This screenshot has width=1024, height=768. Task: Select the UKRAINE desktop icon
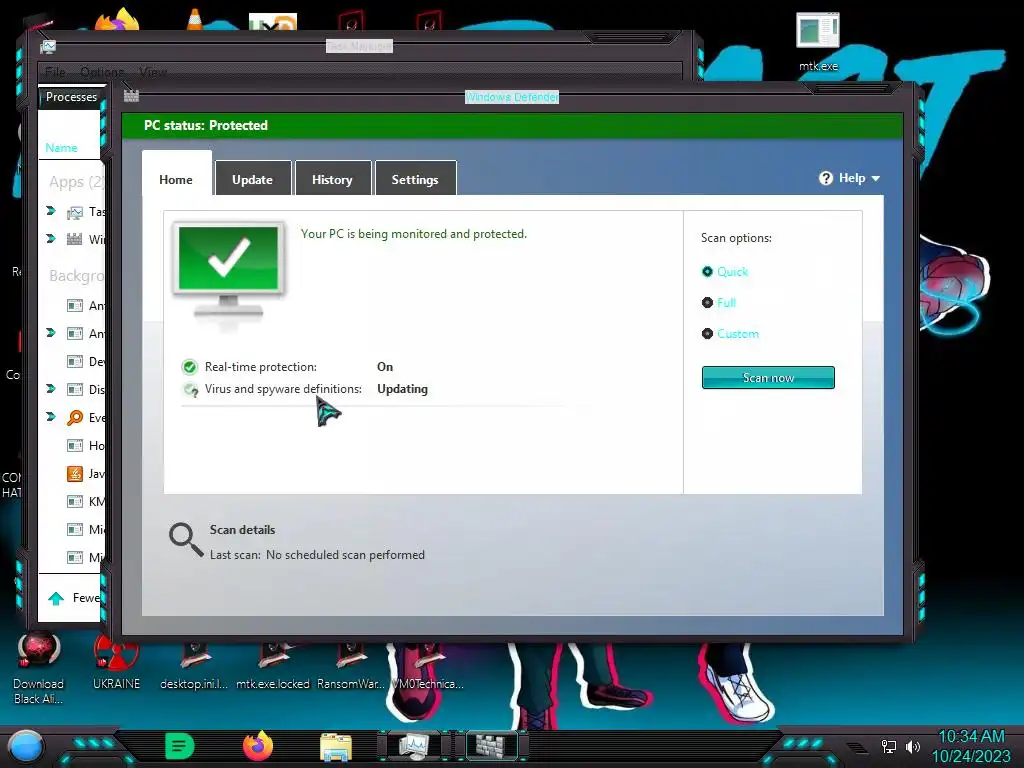[116, 663]
